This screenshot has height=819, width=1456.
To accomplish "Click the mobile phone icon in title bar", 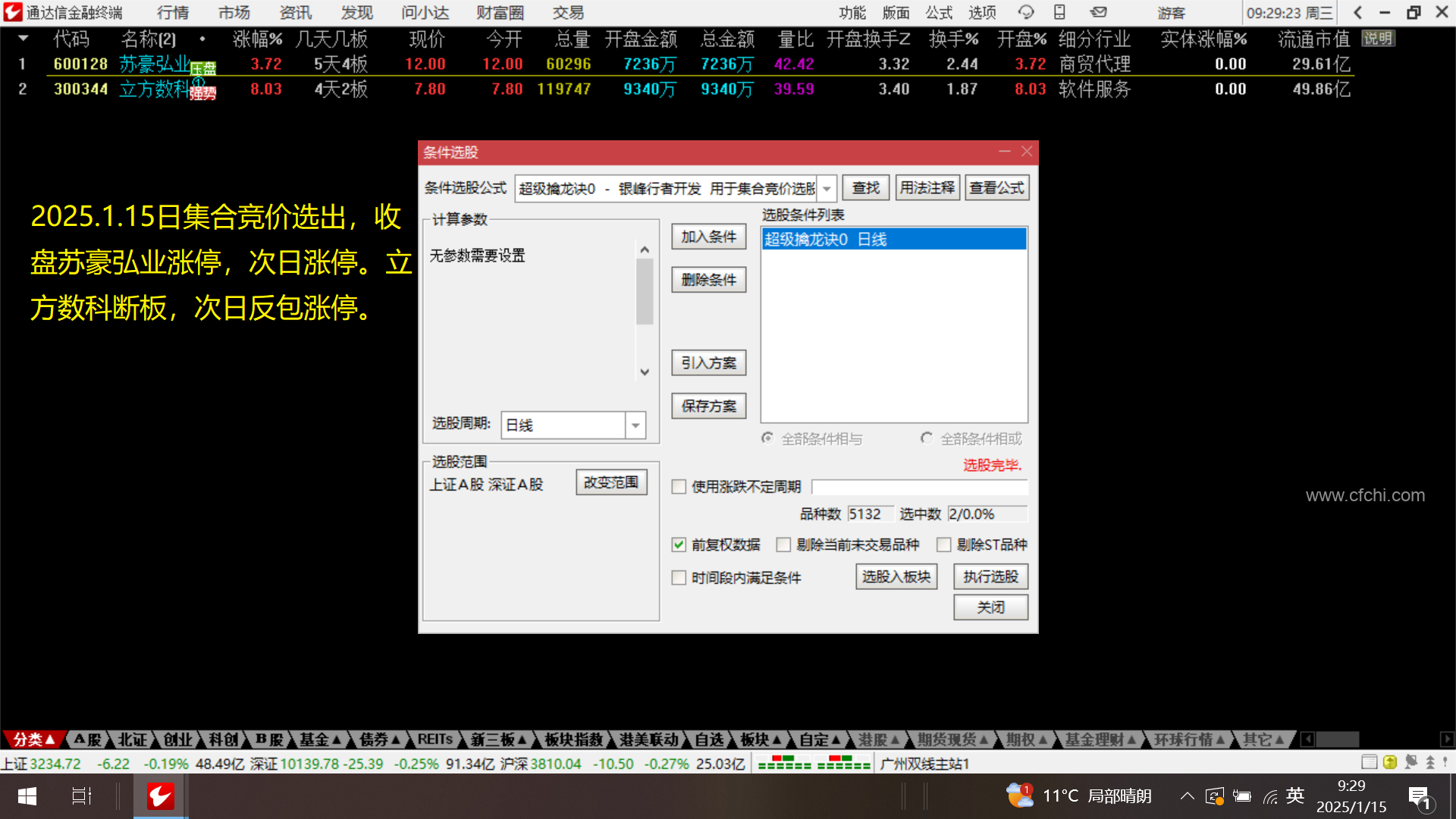I will tap(1059, 12).
